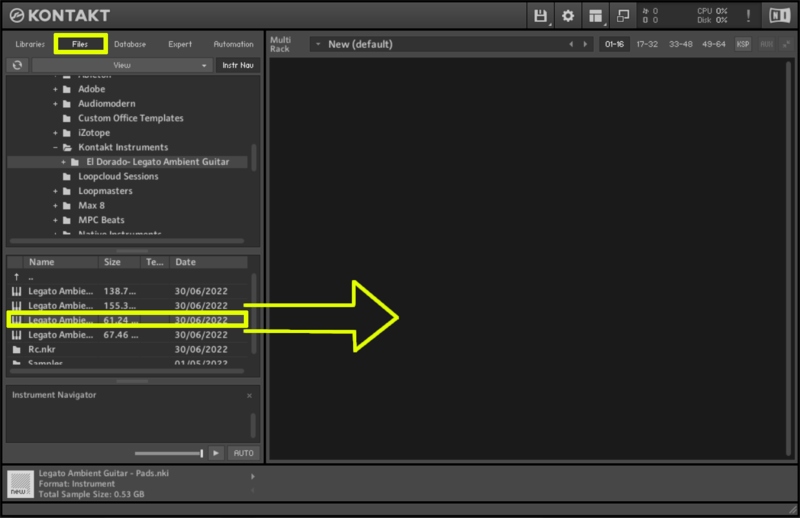800x518 pixels.
Task: Toggle the AUX sends button
Action: [766, 44]
